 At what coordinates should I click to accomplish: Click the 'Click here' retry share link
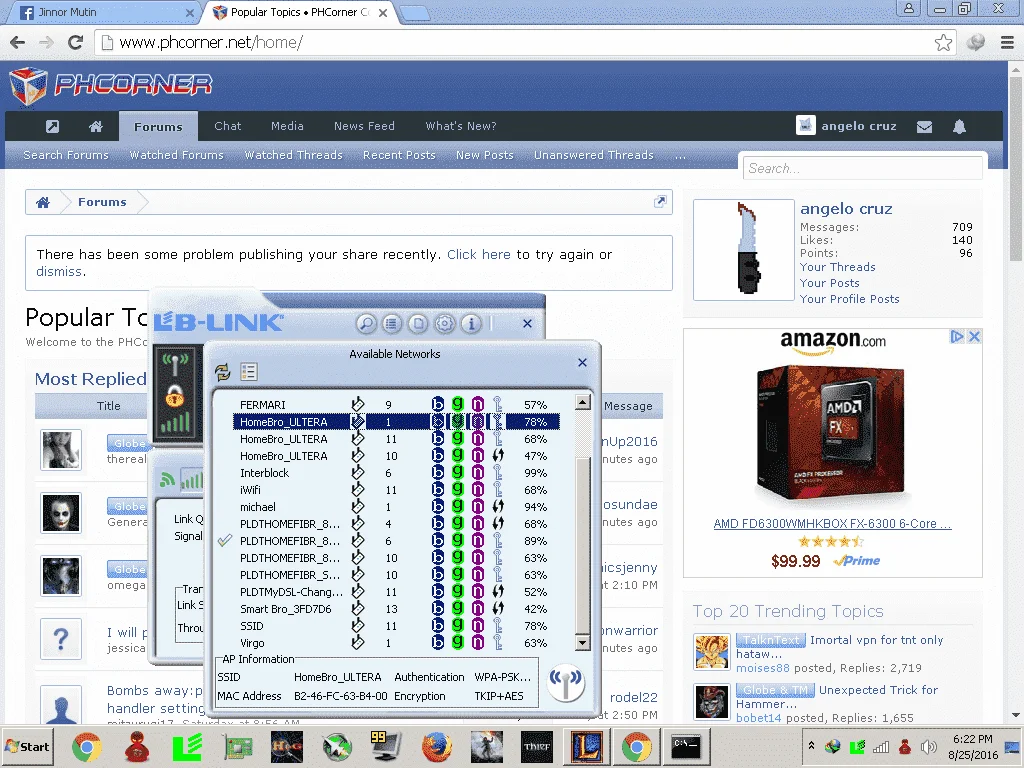coord(479,255)
